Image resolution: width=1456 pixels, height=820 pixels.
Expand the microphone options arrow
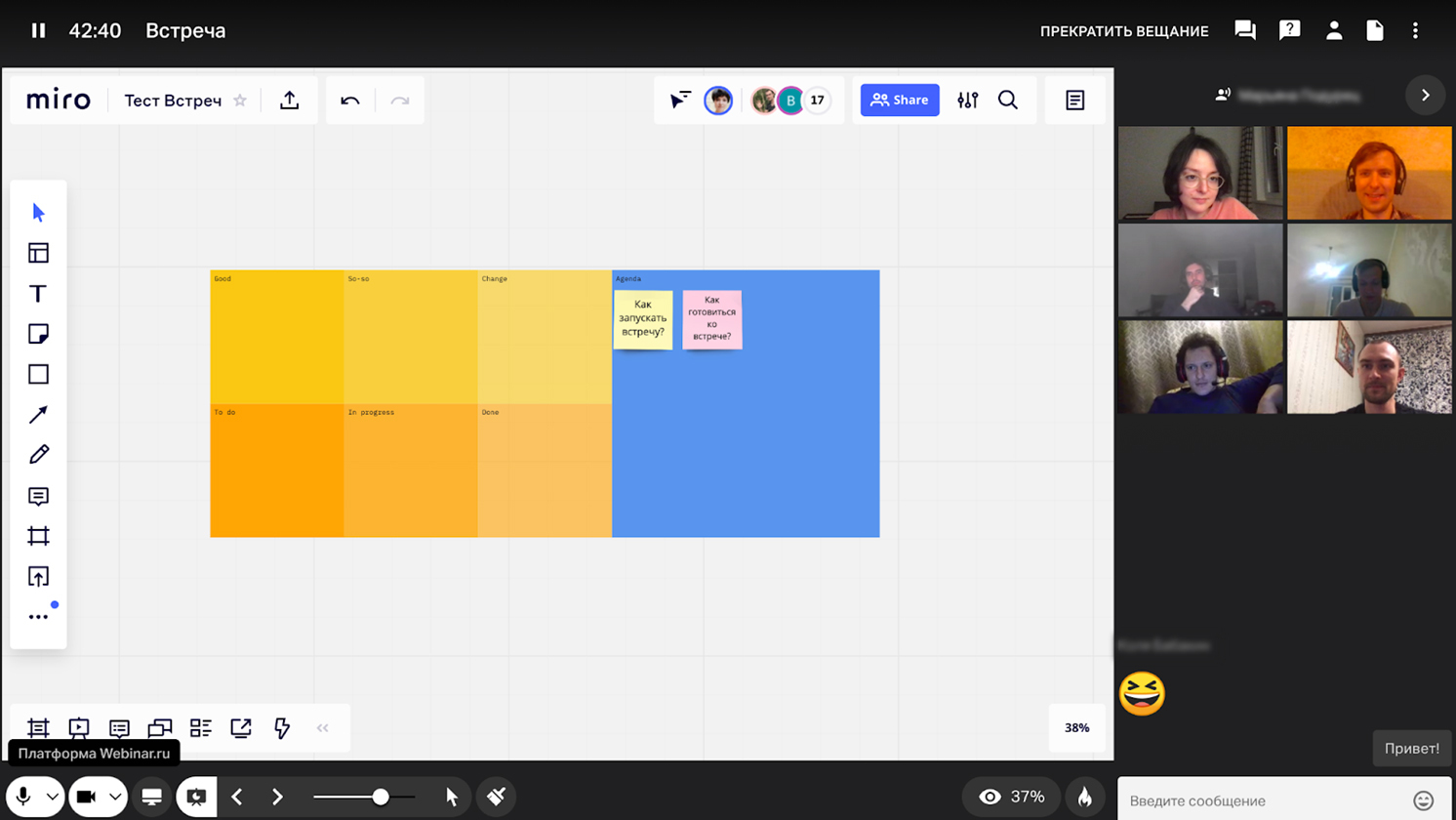point(53,797)
